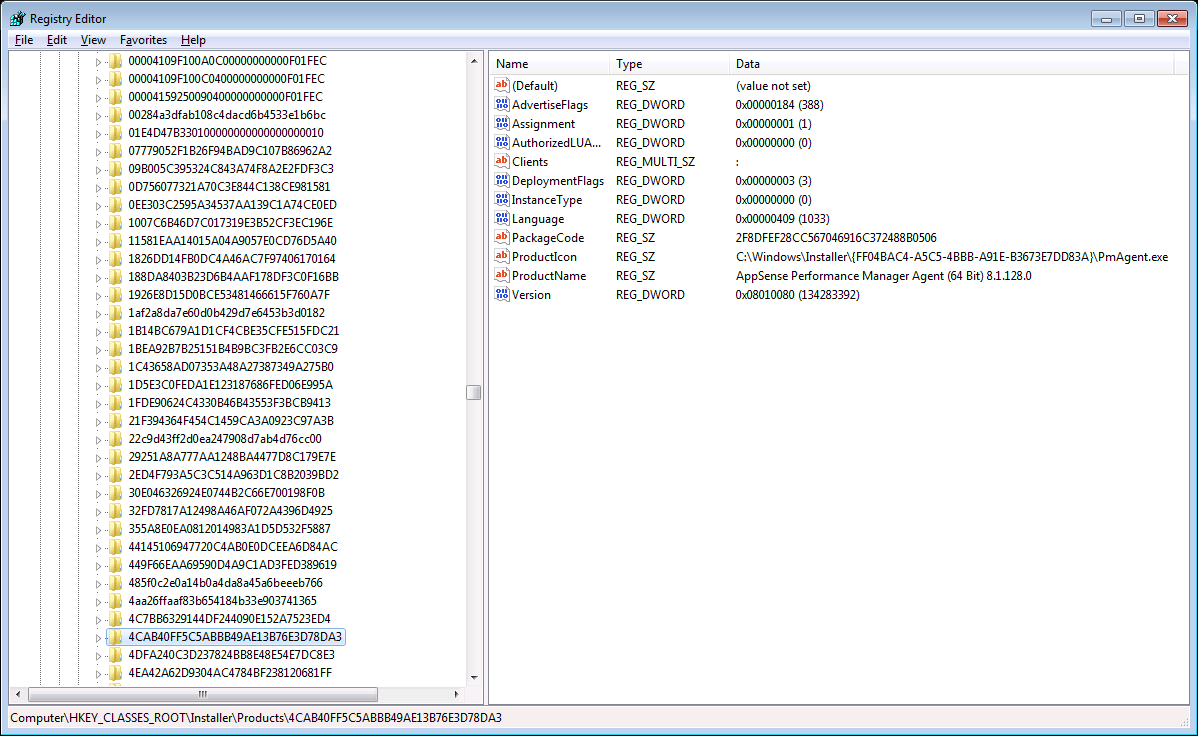Screen dimensions: 1198x736
Task: Click the ProductName string icon
Action: (502, 275)
